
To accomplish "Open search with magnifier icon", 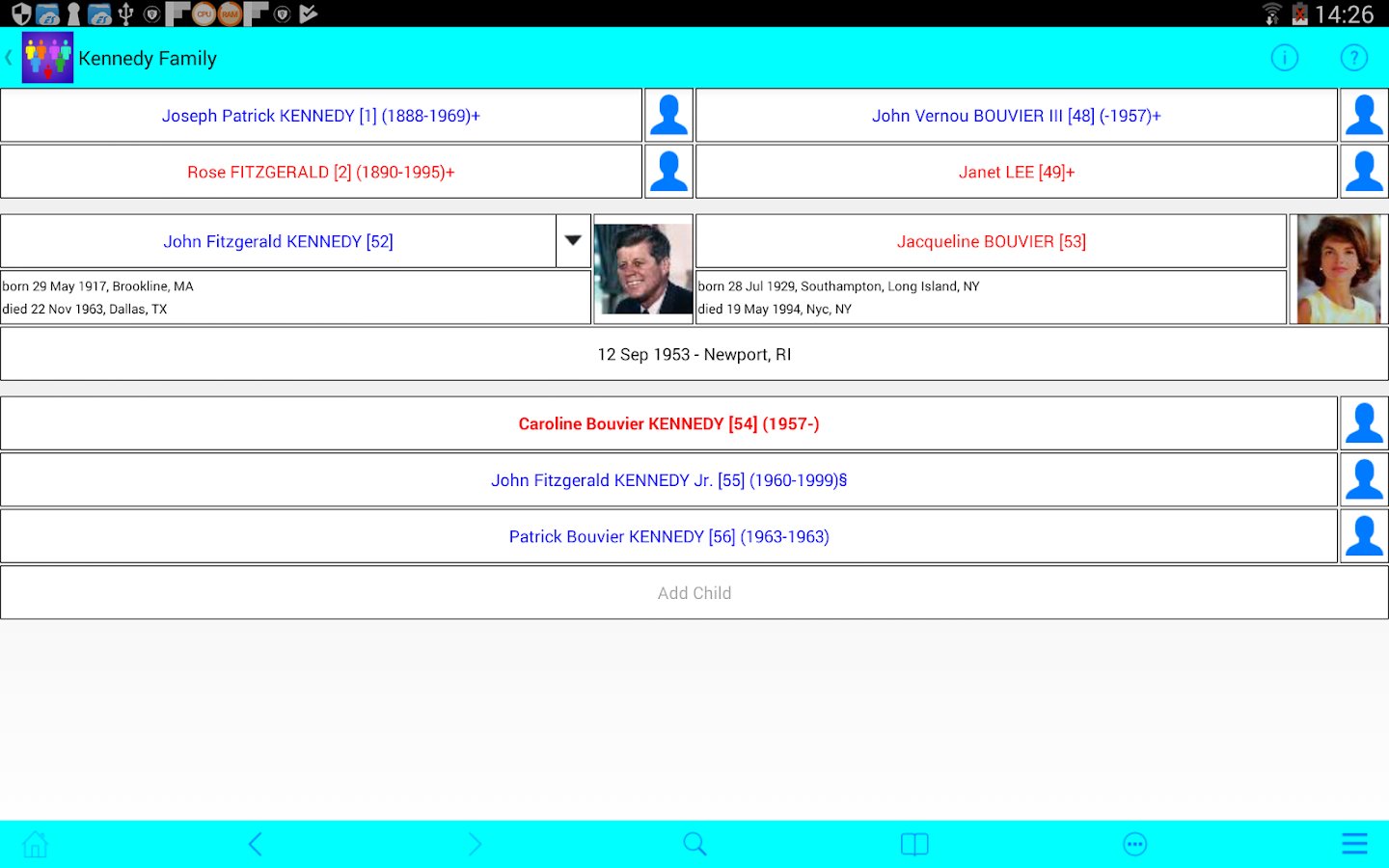I will [694, 845].
